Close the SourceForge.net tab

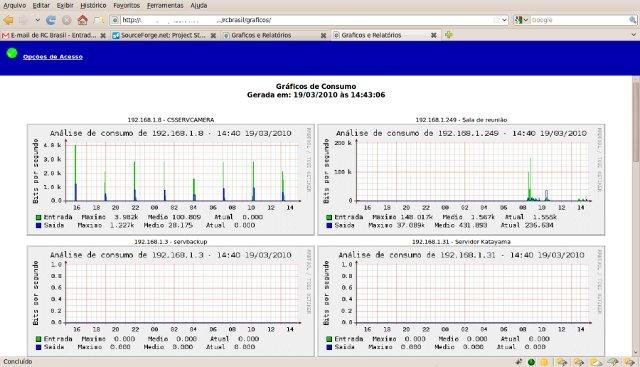(x=213, y=36)
